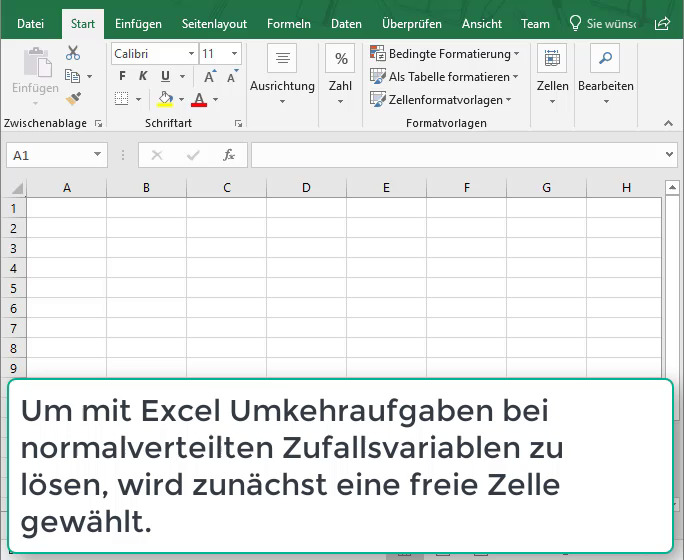Click the Share icon

(x=662, y=24)
